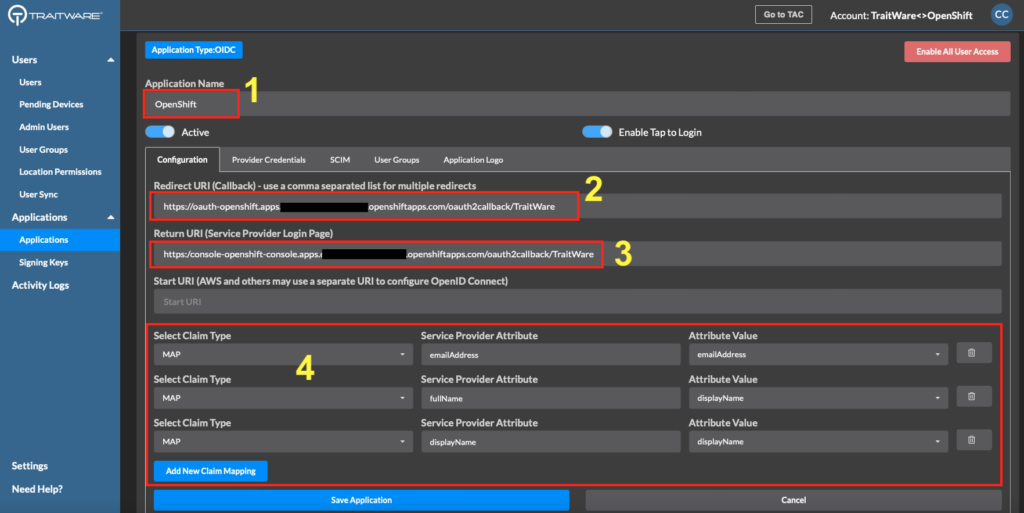Open Claim Type dropdown for emailAddress row
The image size is (1024, 513).
click(x=283, y=354)
